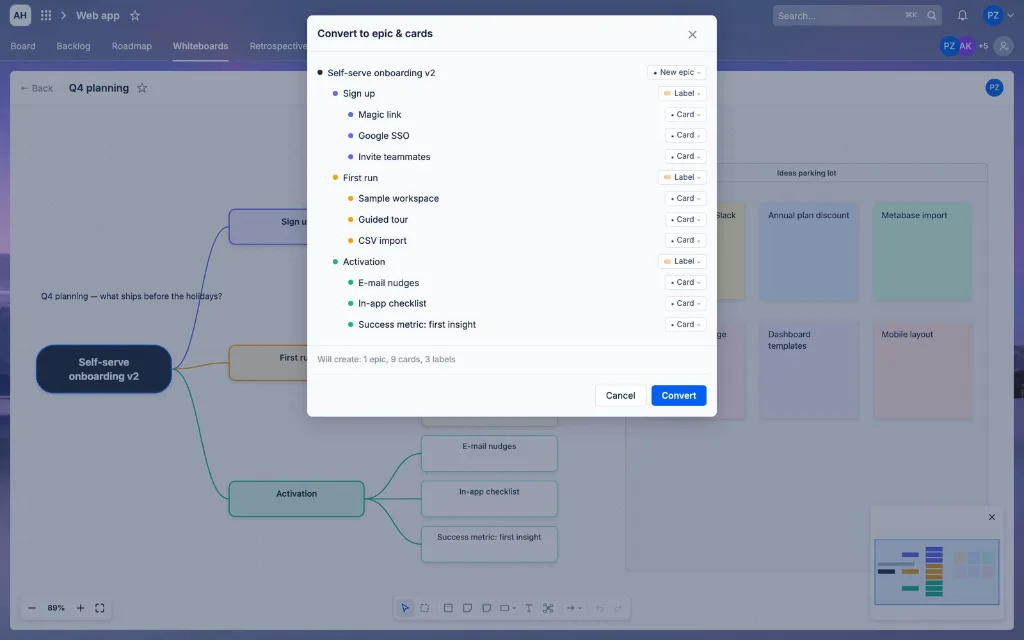This screenshot has width=1024, height=640.
Task: Click the AH workspace avatar
Action: point(20,15)
